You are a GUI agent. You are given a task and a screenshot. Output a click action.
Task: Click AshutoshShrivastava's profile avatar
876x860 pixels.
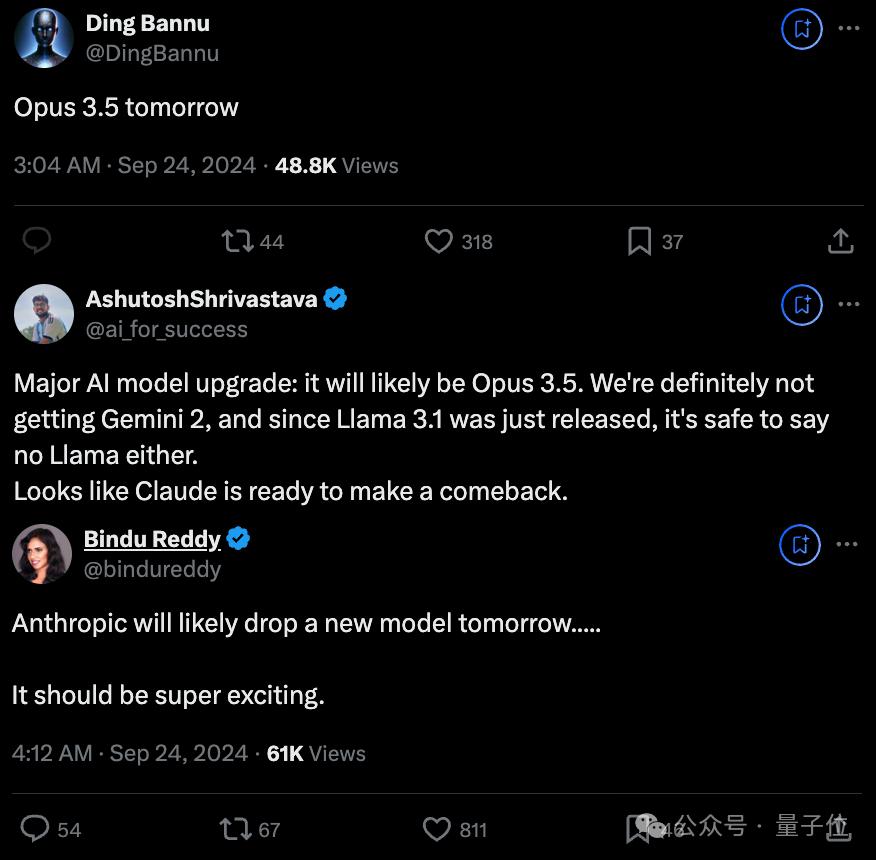tap(44, 313)
